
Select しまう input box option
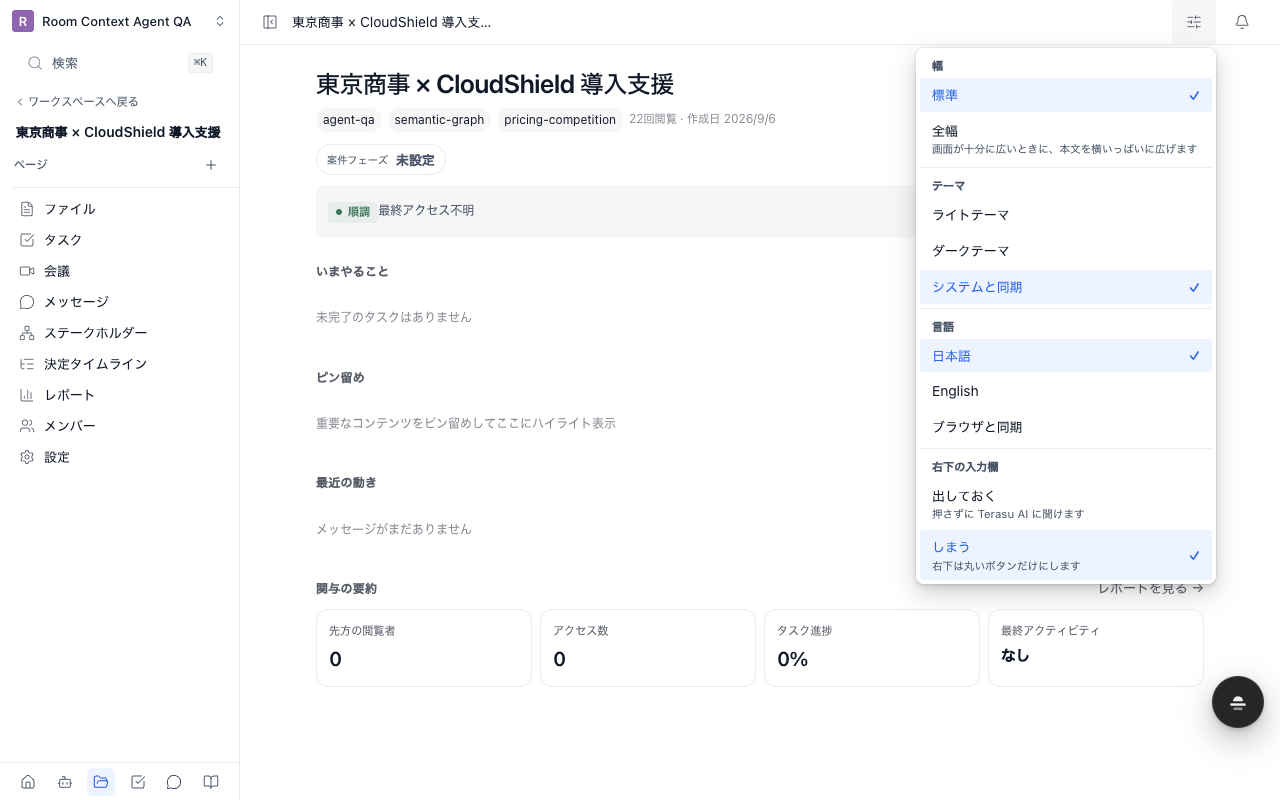tap(1066, 555)
